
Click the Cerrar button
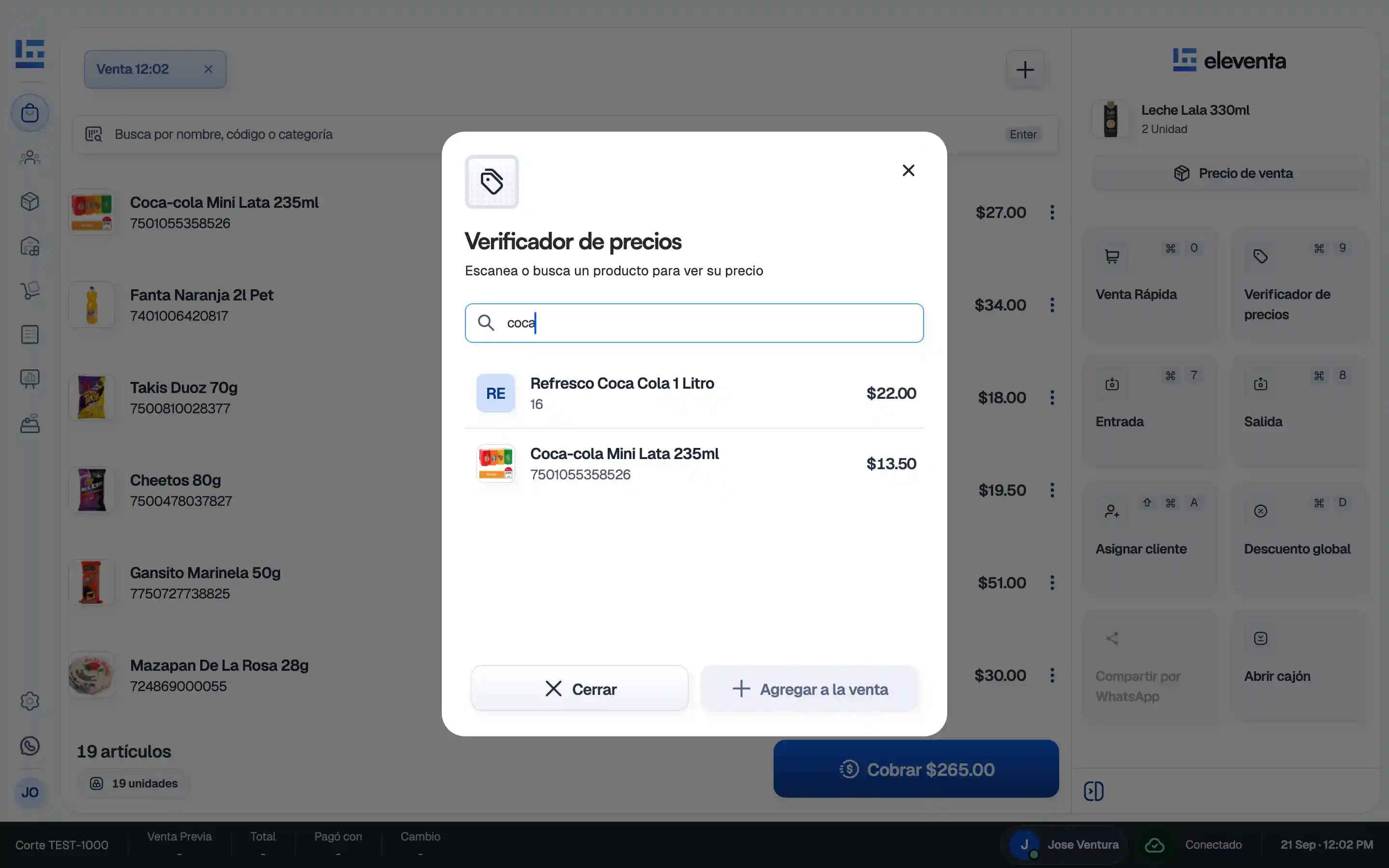click(579, 688)
